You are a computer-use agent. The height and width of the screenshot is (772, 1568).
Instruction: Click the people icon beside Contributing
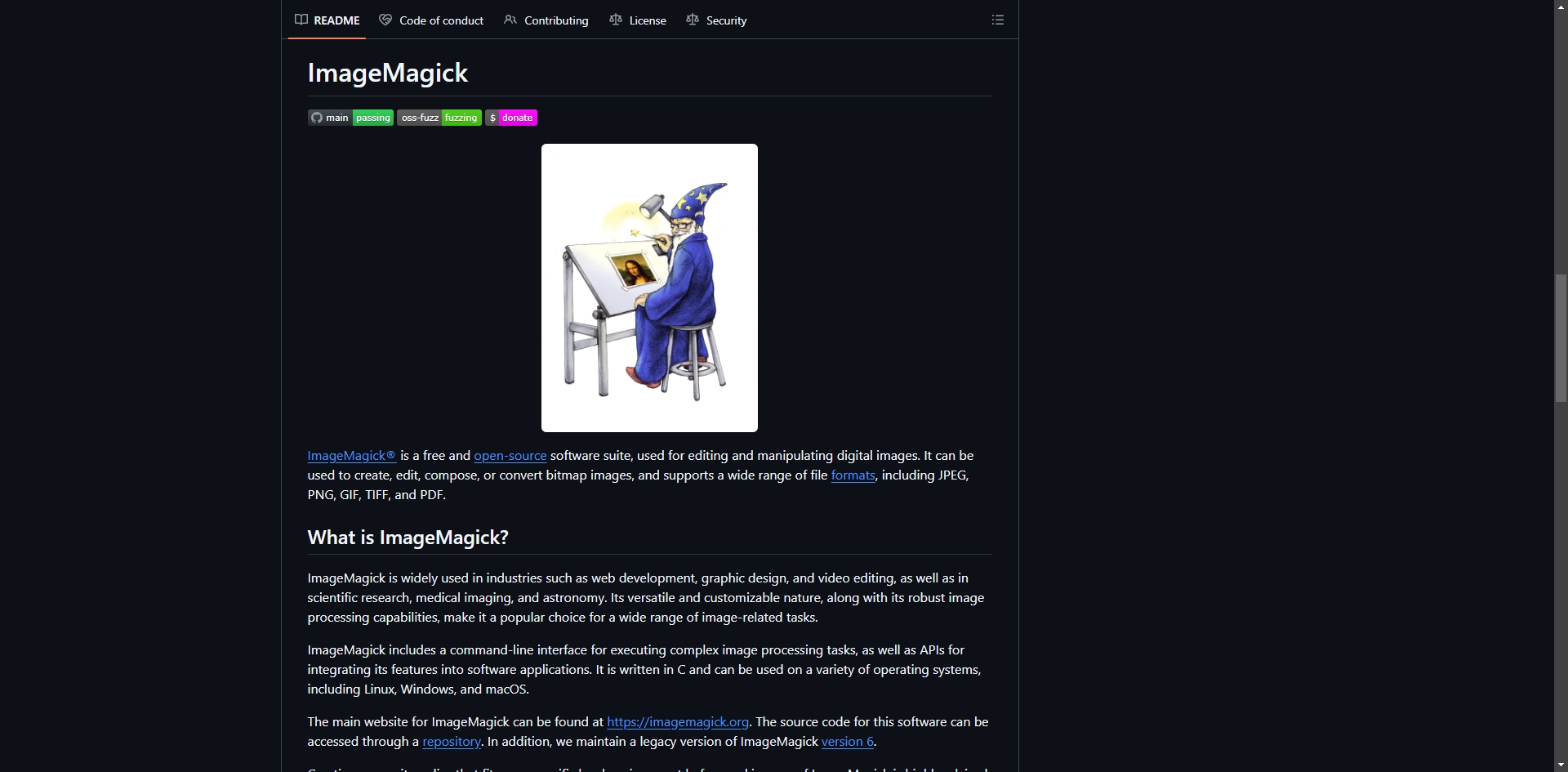510,20
